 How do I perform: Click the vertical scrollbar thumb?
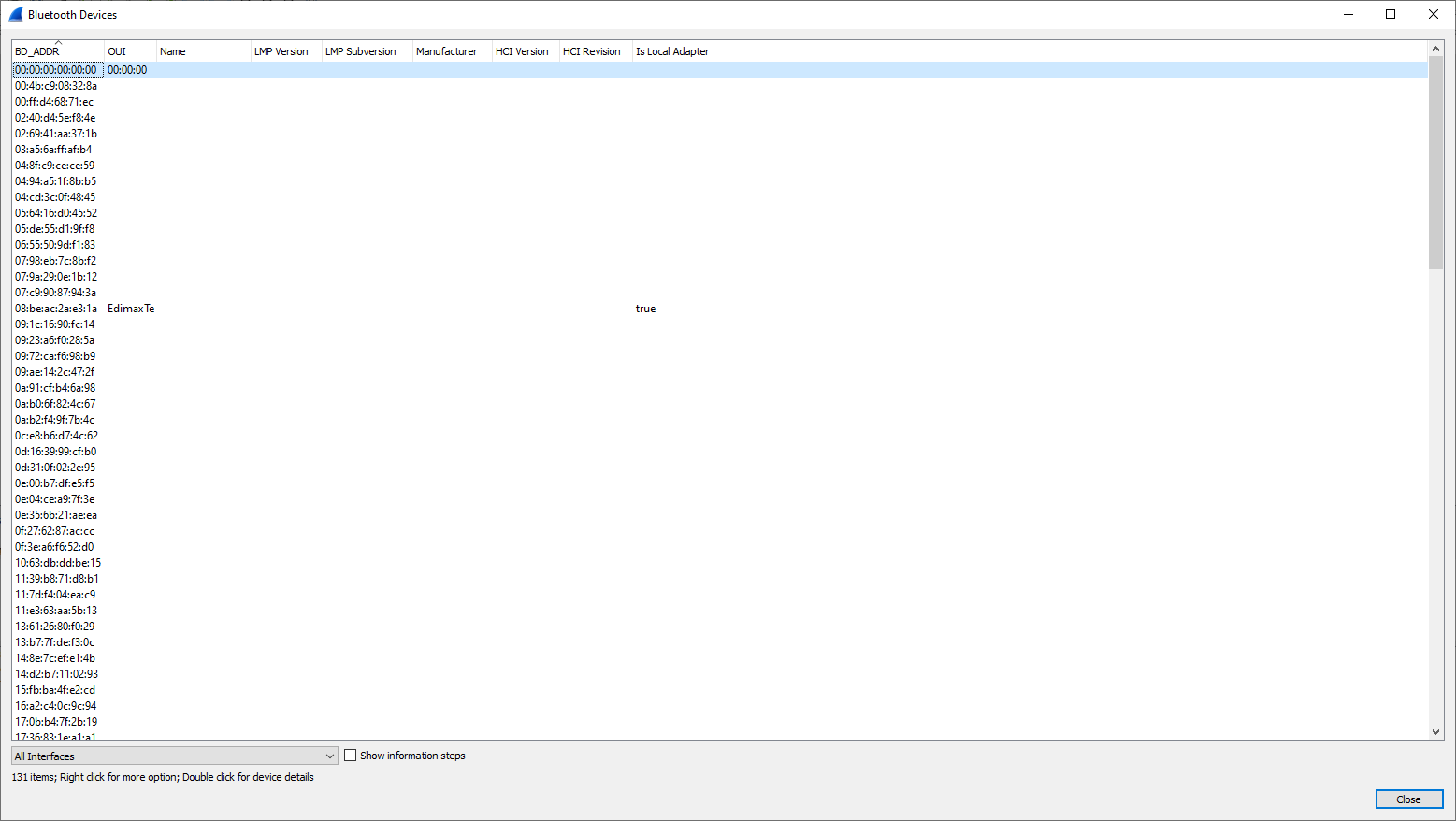(x=1436, y=163)
